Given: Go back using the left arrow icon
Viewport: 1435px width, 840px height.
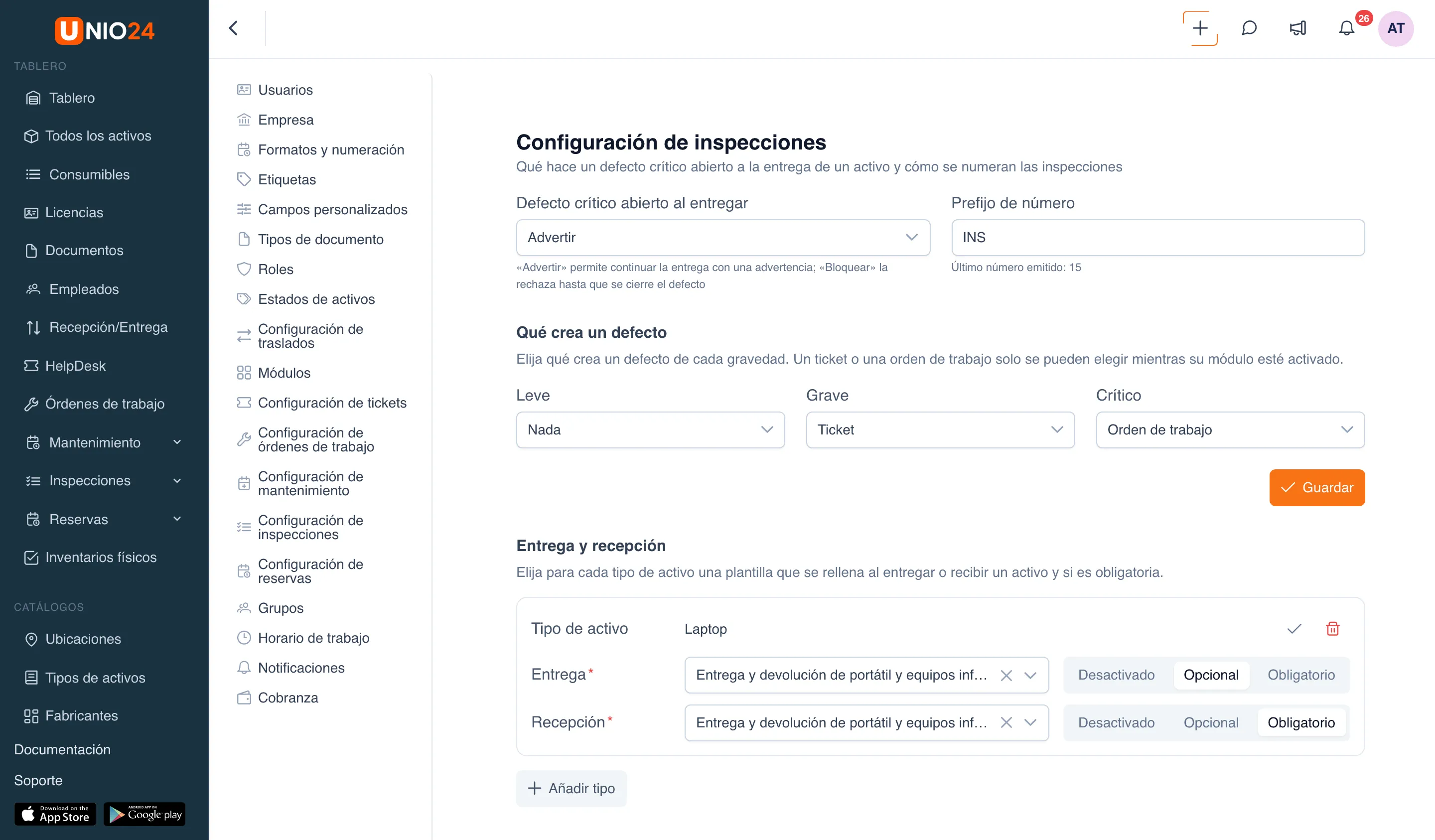Looking at the screenshot, I should point(234,28).
